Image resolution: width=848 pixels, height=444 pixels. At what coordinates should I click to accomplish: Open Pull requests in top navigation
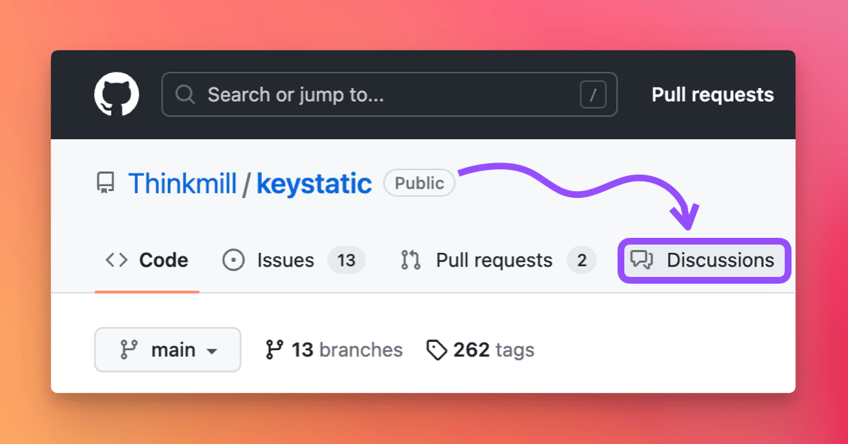712,95
